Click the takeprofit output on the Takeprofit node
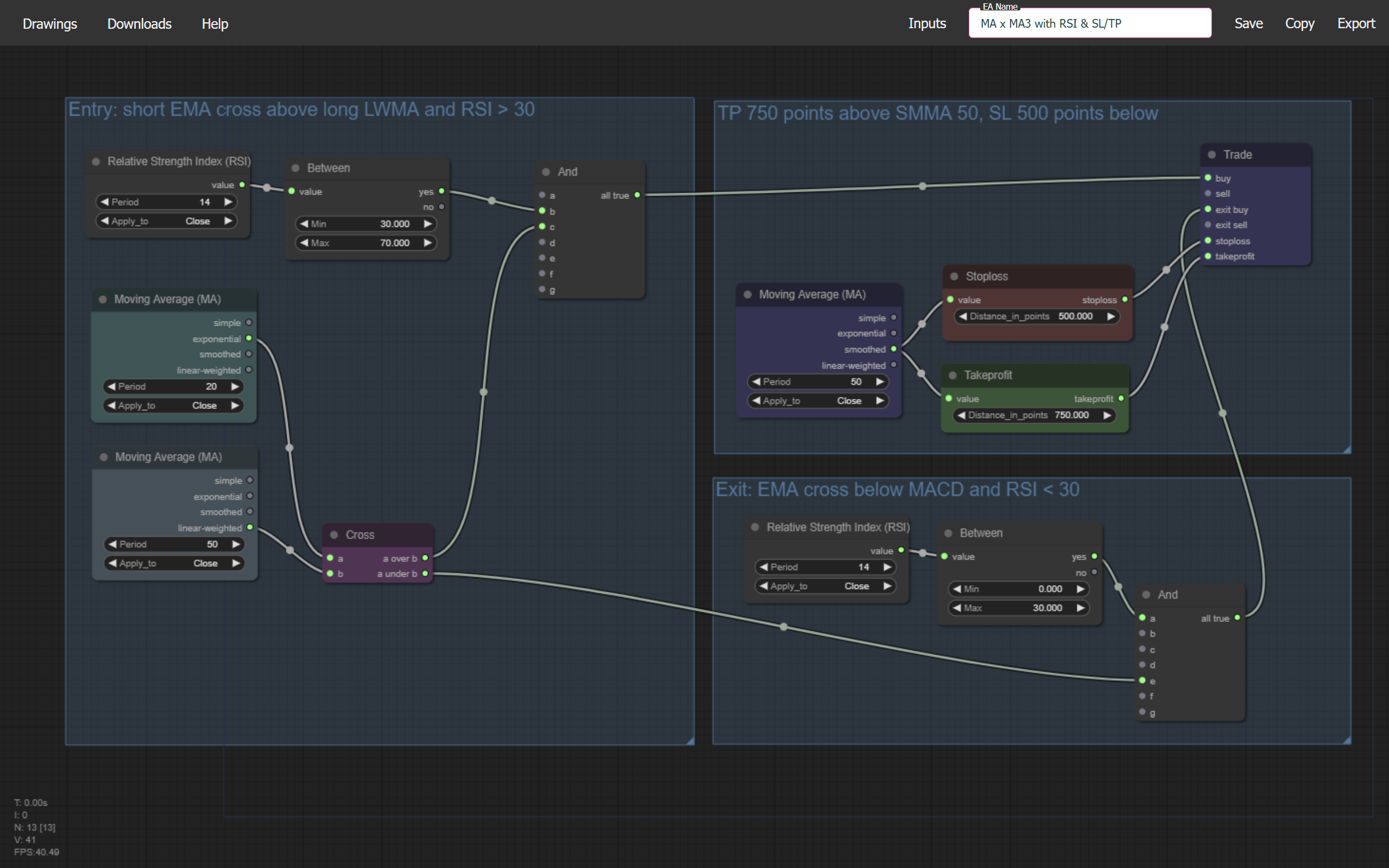The image size is (1389, 868). [x=1121, y=398]
